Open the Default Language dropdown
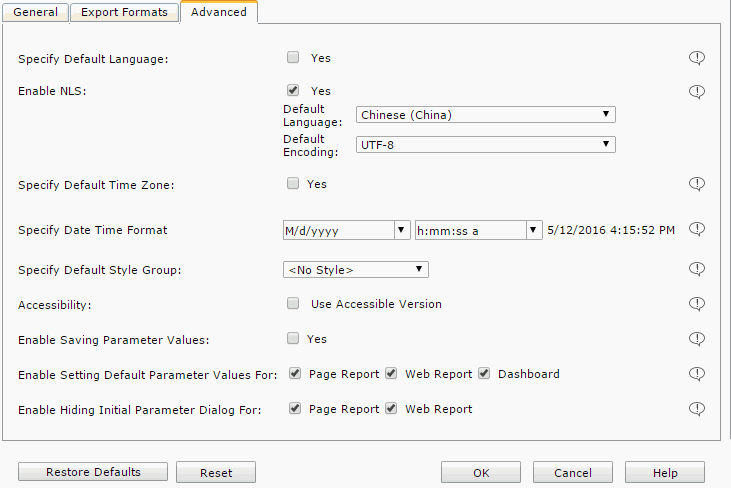 485,115
